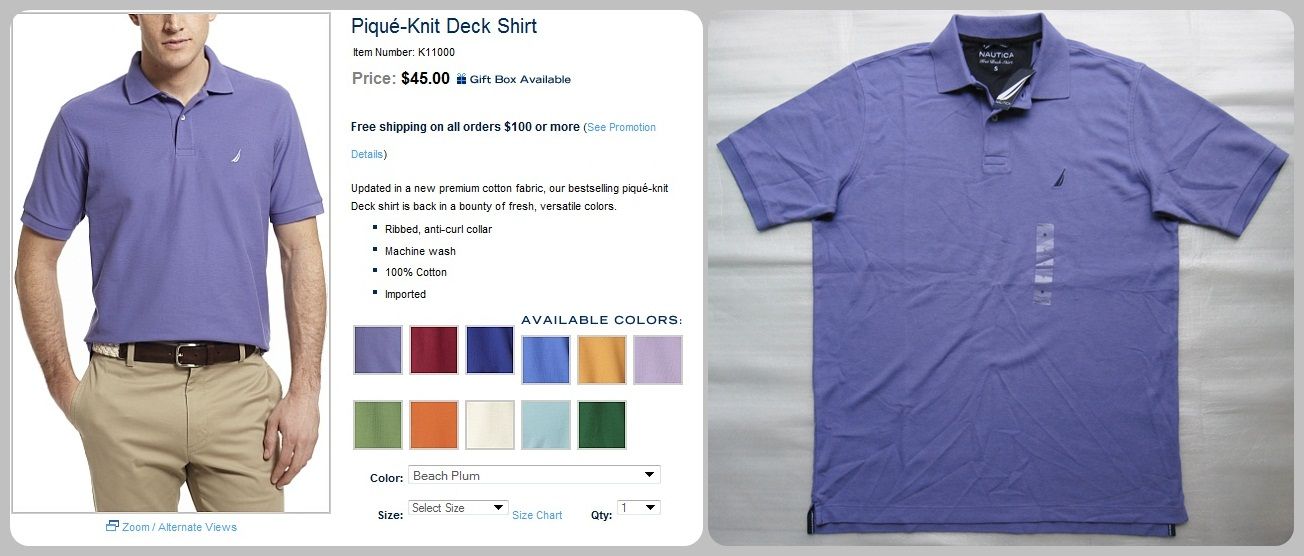The height and width of the screenshot is (556, 1304).
Task: Click the flat-lay polo shirt photo
Action: click(1001, 278)
